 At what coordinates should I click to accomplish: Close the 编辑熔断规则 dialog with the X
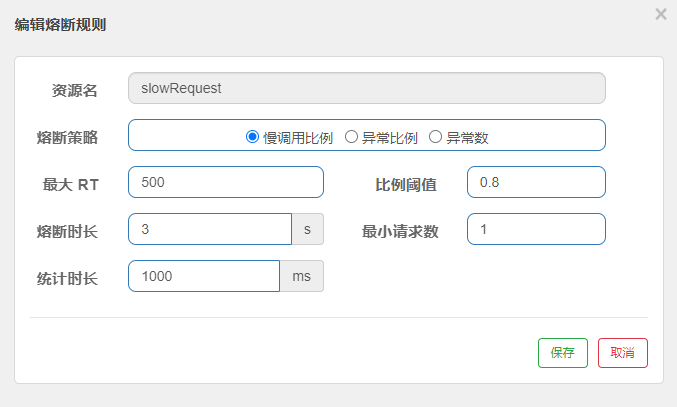point(660,15)
